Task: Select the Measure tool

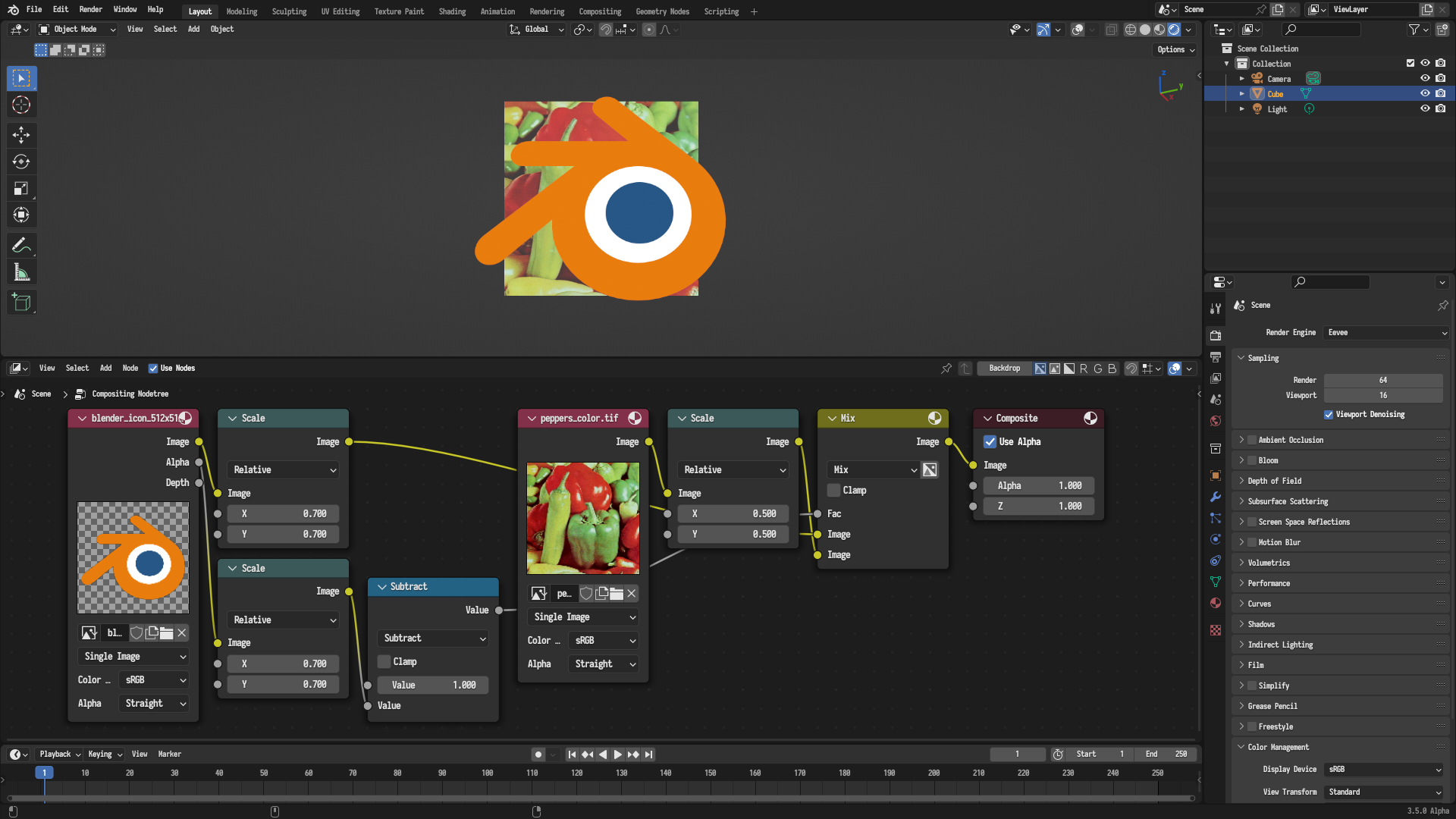Action: (21, 271)
